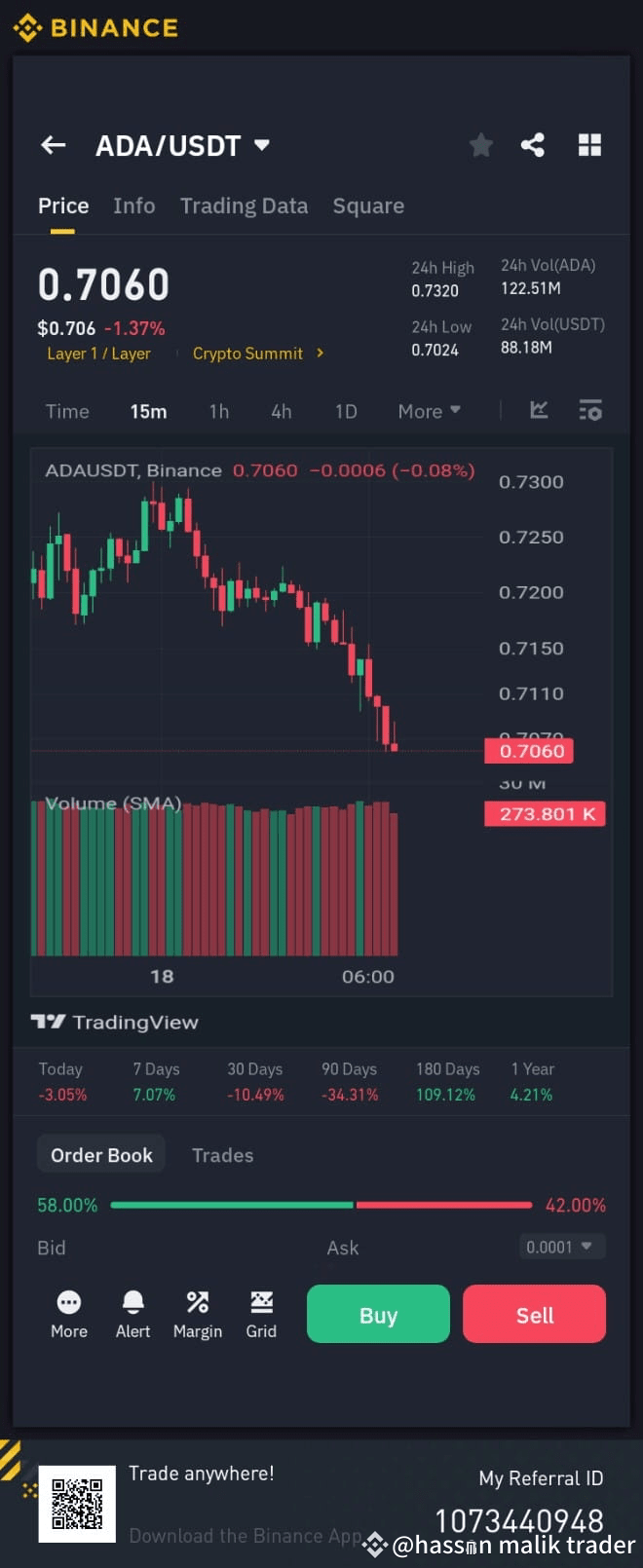Switch to the 1D timeframe
This screenshot has height=1568, width=643.
click(x=346, y=410)
